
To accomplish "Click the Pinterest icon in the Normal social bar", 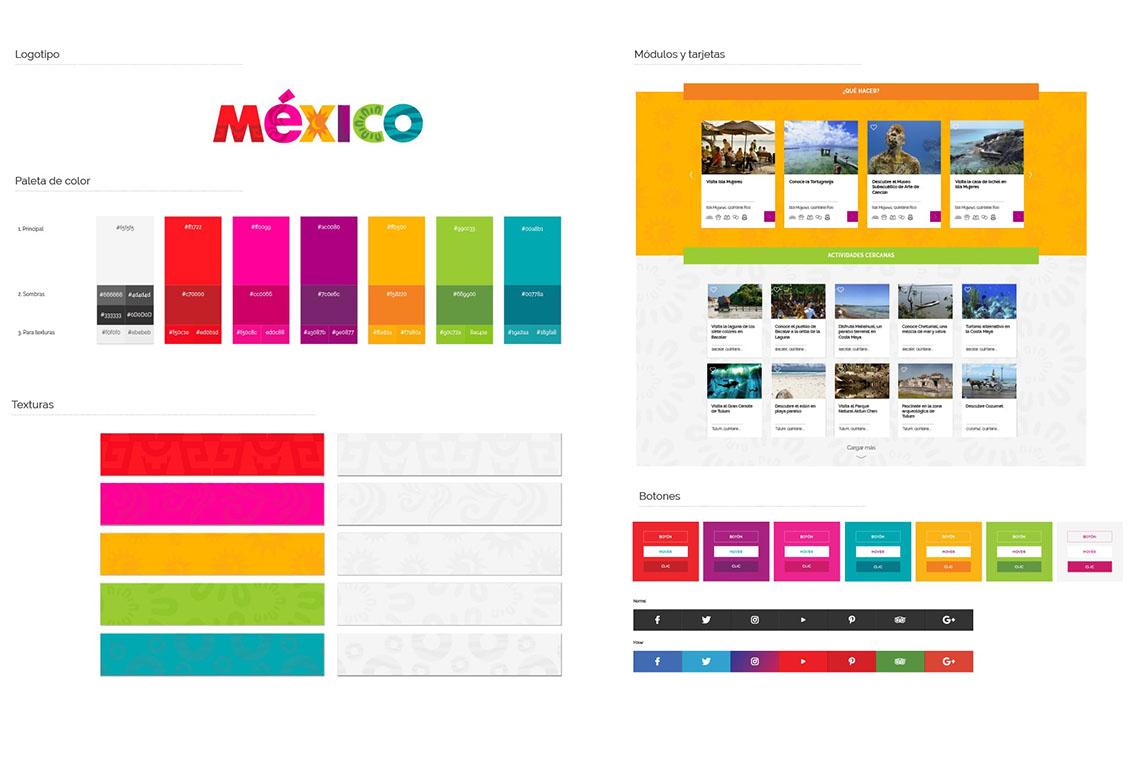I will (853, 620).
